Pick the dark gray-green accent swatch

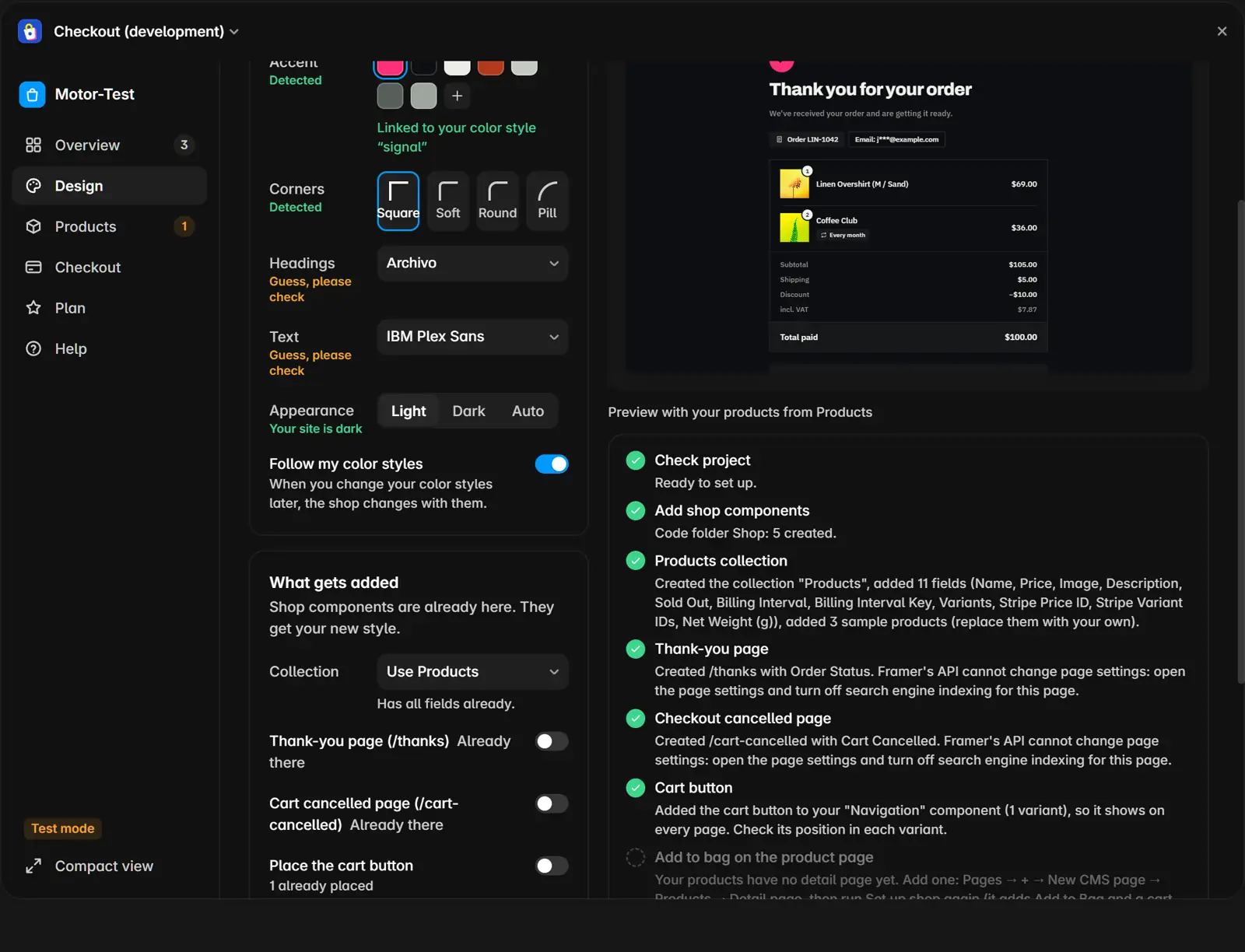[x=391, y=96]
